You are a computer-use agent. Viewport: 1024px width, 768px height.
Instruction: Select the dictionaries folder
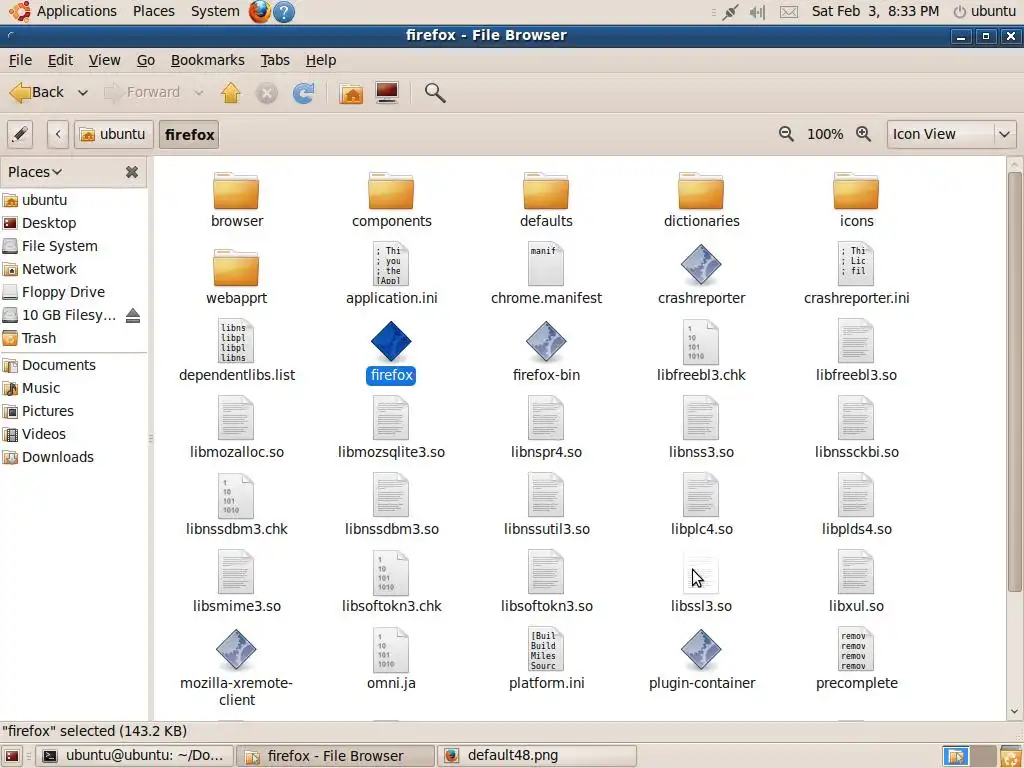click(701, 200)
